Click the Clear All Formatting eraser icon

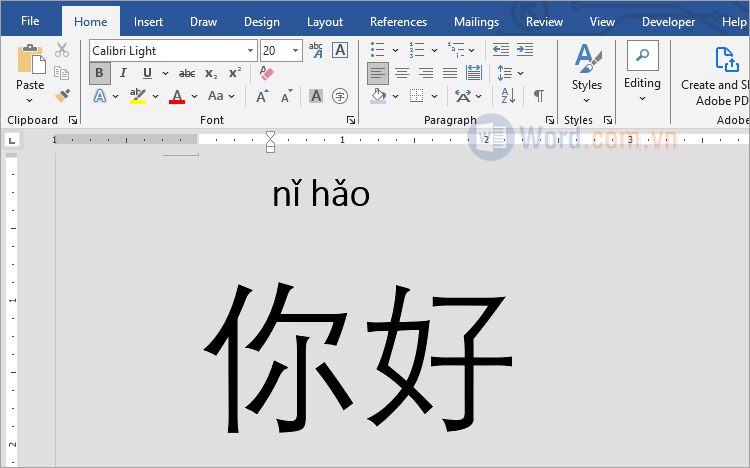(x=266, y=73)
